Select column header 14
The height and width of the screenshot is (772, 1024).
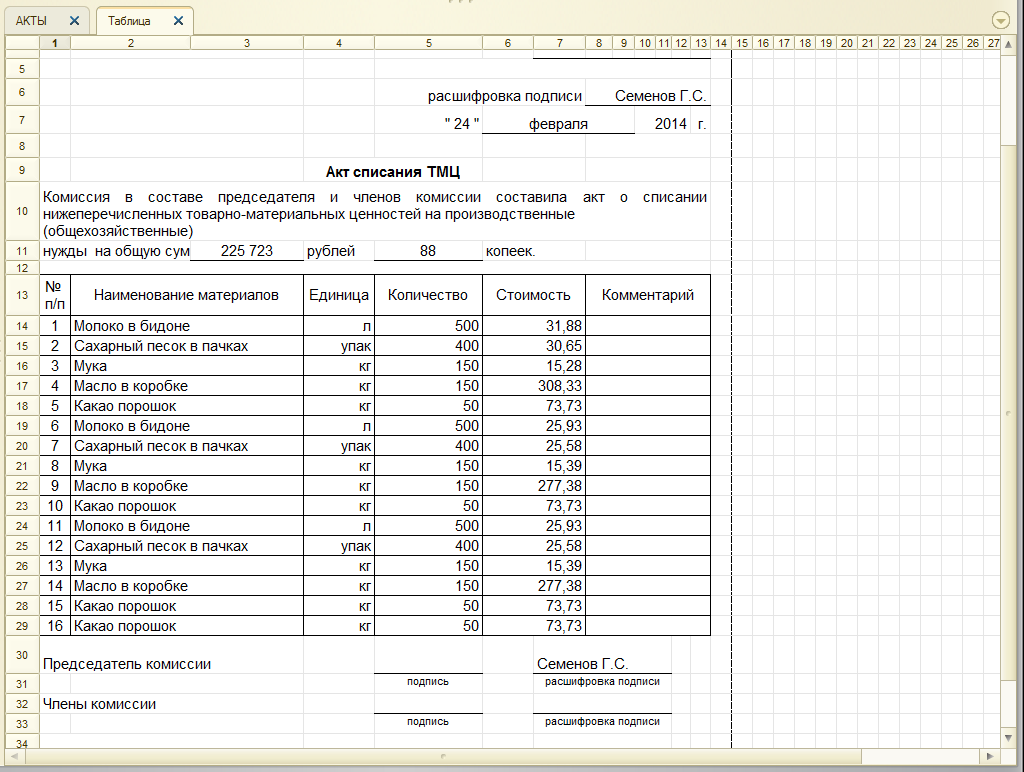pos(721,43)
